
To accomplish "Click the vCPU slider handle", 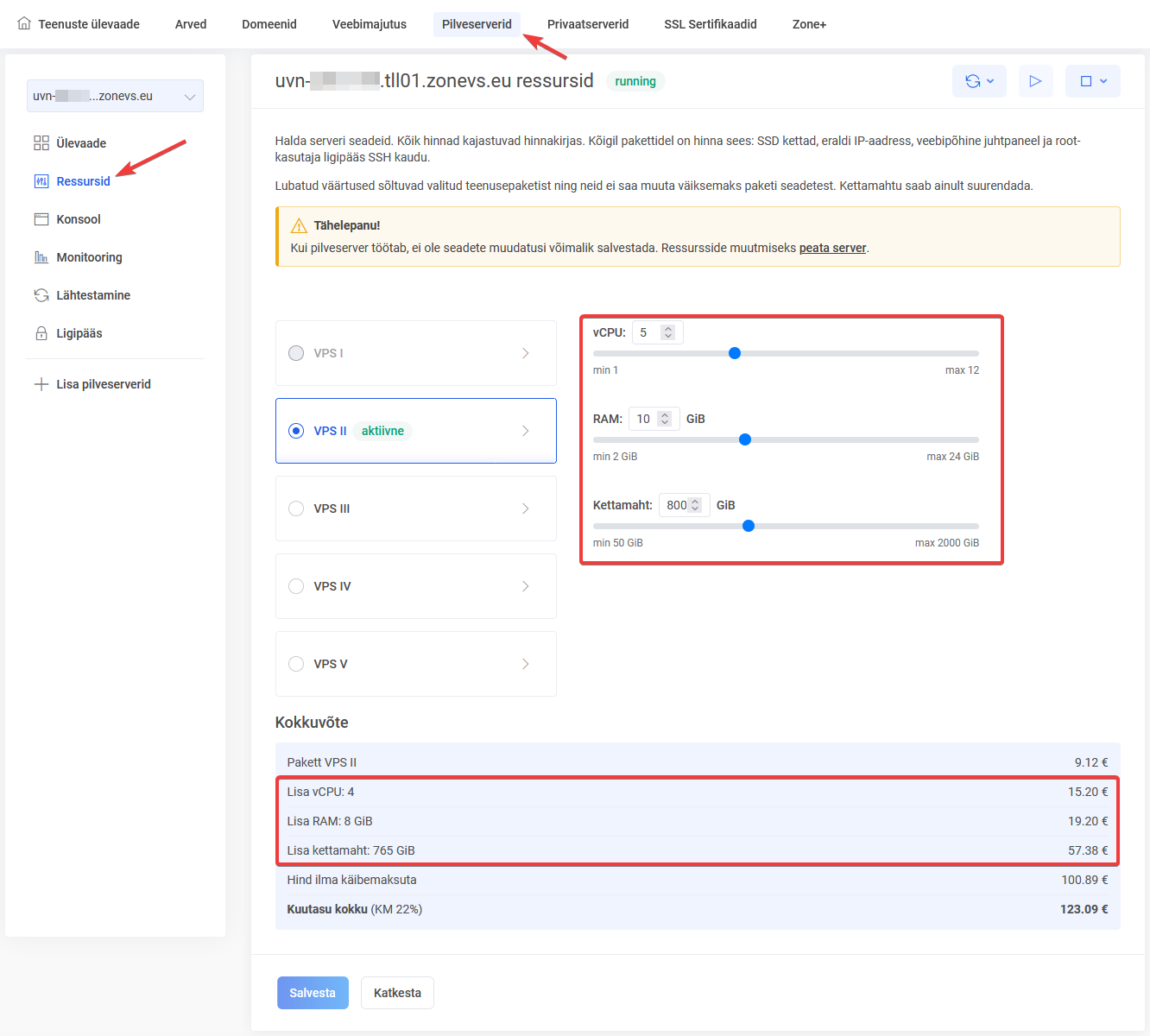I will point(735,353).
